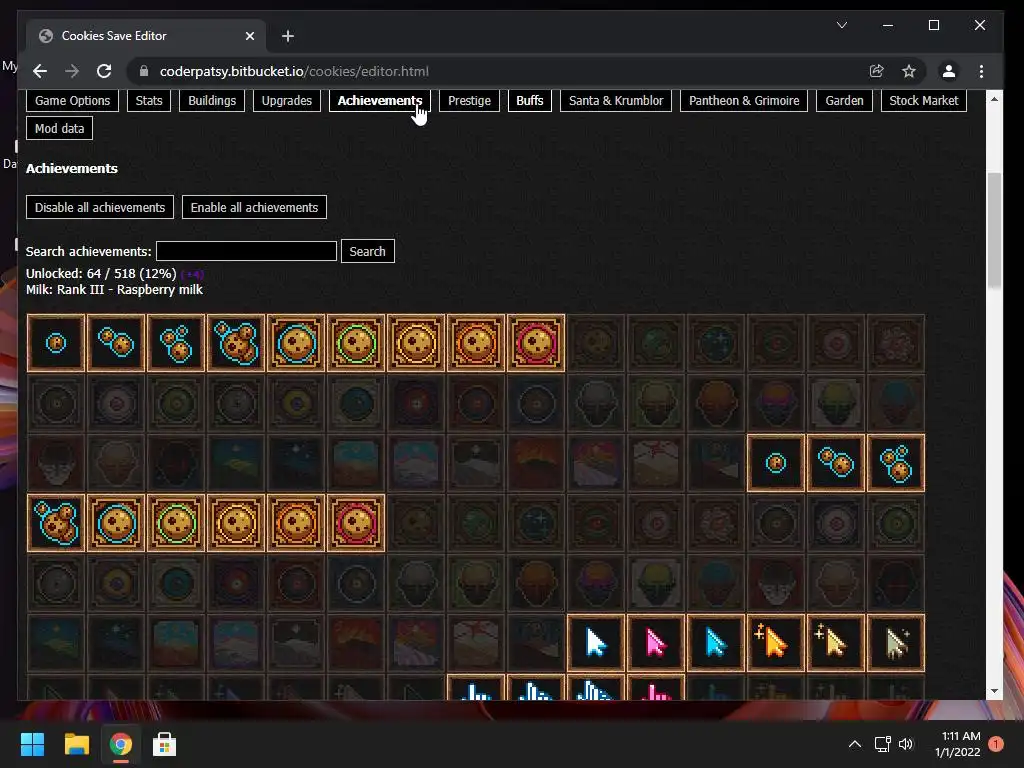Toggle yellow-ringed cookie achievement in top row
This screenshot has height=768, width=1024.
tap(416, 343)
